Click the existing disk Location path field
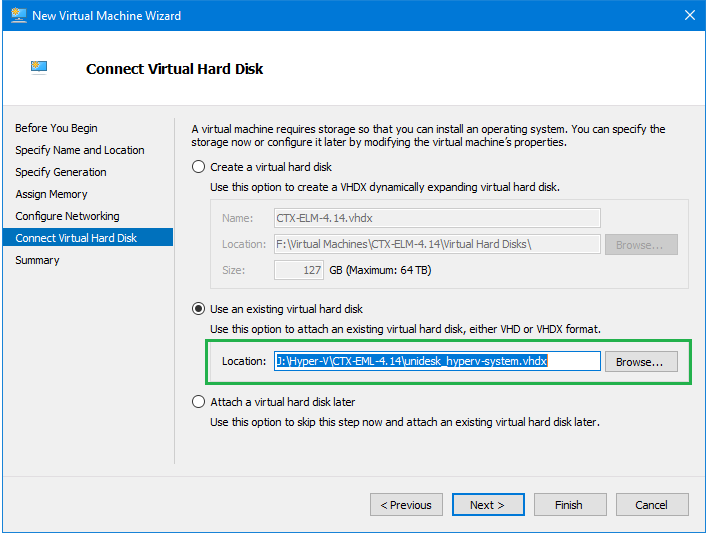This screenshot has width=708, height=535. click(x=436, y=361)
